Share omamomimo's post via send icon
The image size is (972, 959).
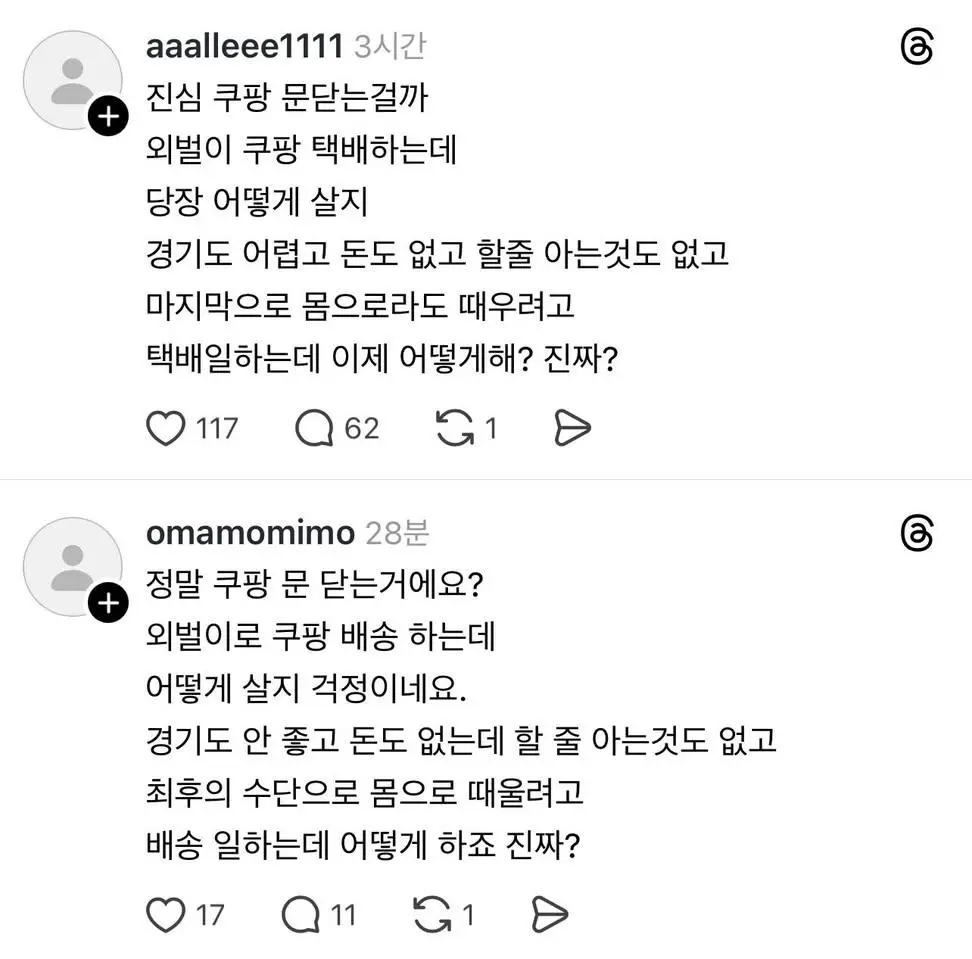(x=549, y=914)
